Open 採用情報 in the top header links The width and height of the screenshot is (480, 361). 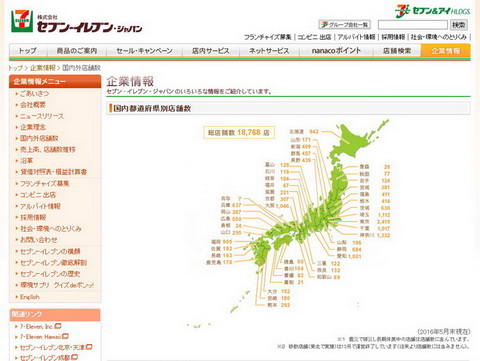click(x=393, y=37)
